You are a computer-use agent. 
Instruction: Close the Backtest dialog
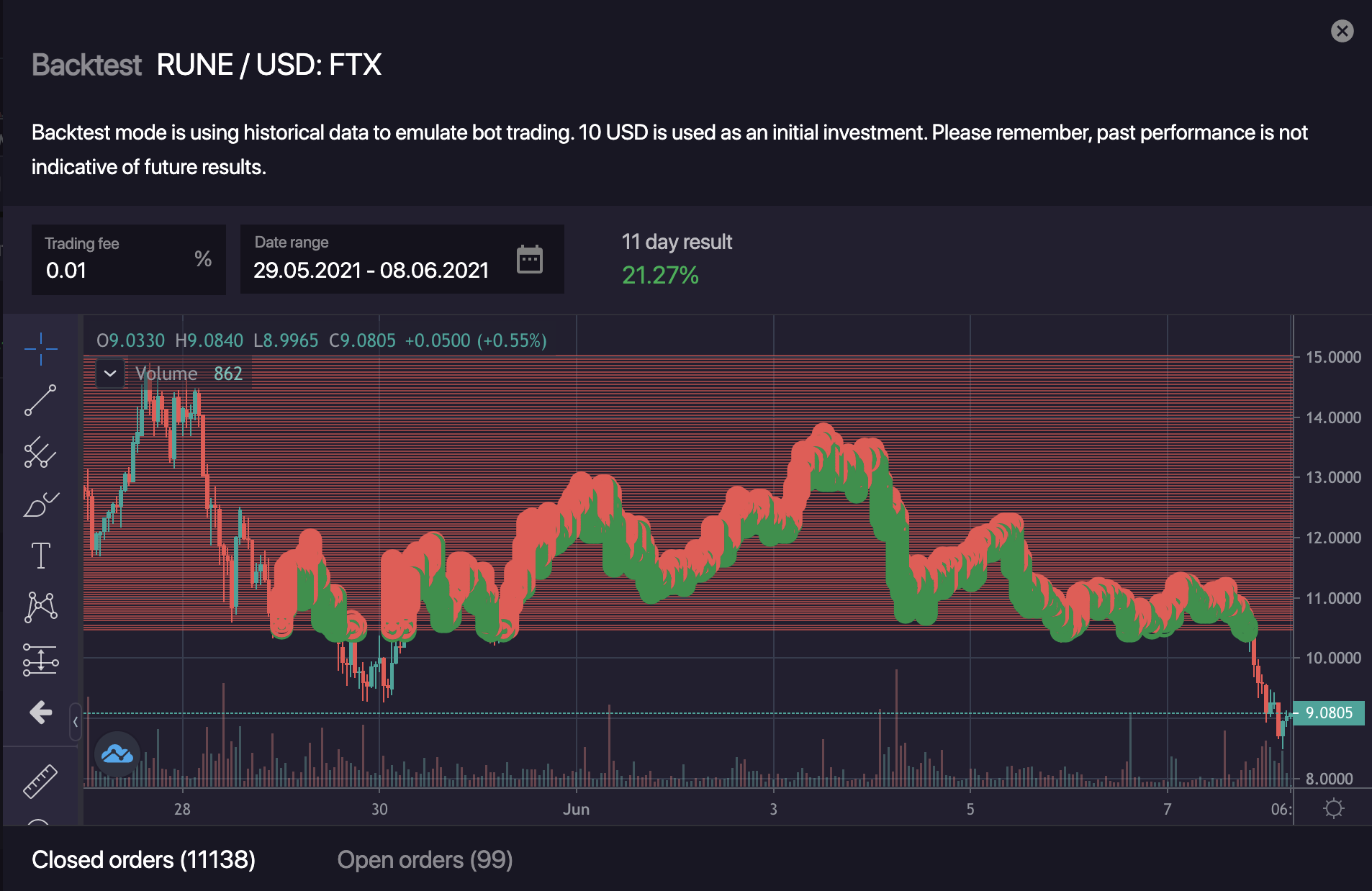pyautogui.click(x=1342, y=31)
